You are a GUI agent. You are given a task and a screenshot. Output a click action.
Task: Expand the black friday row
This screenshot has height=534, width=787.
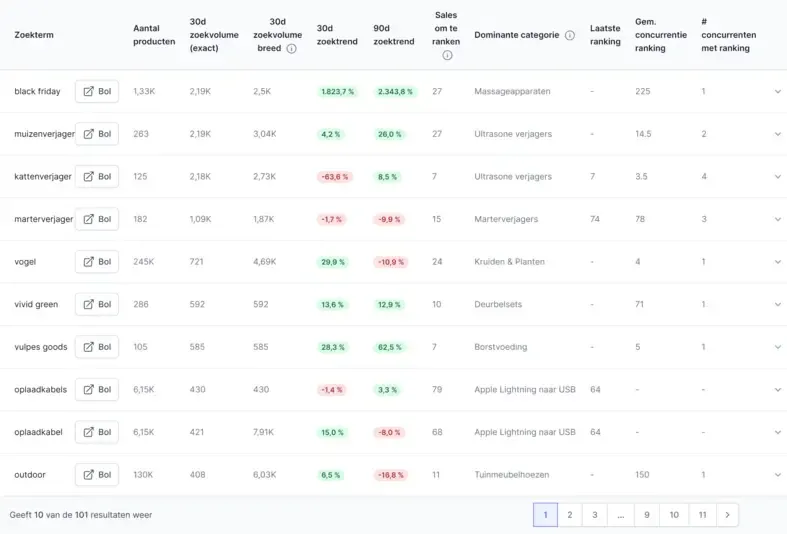(x=777, y=91)
